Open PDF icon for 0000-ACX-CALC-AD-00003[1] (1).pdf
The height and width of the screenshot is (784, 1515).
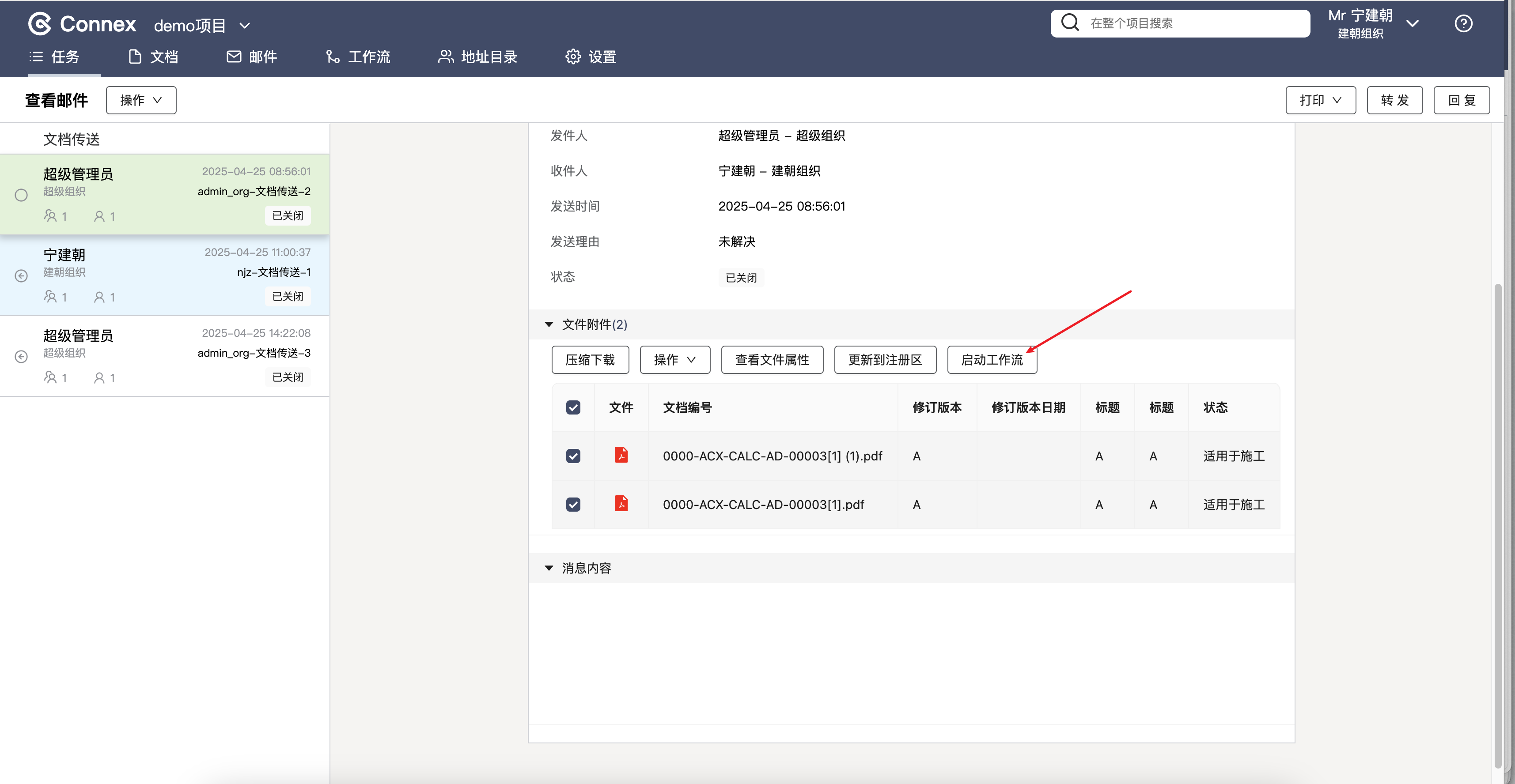point(621,455)
